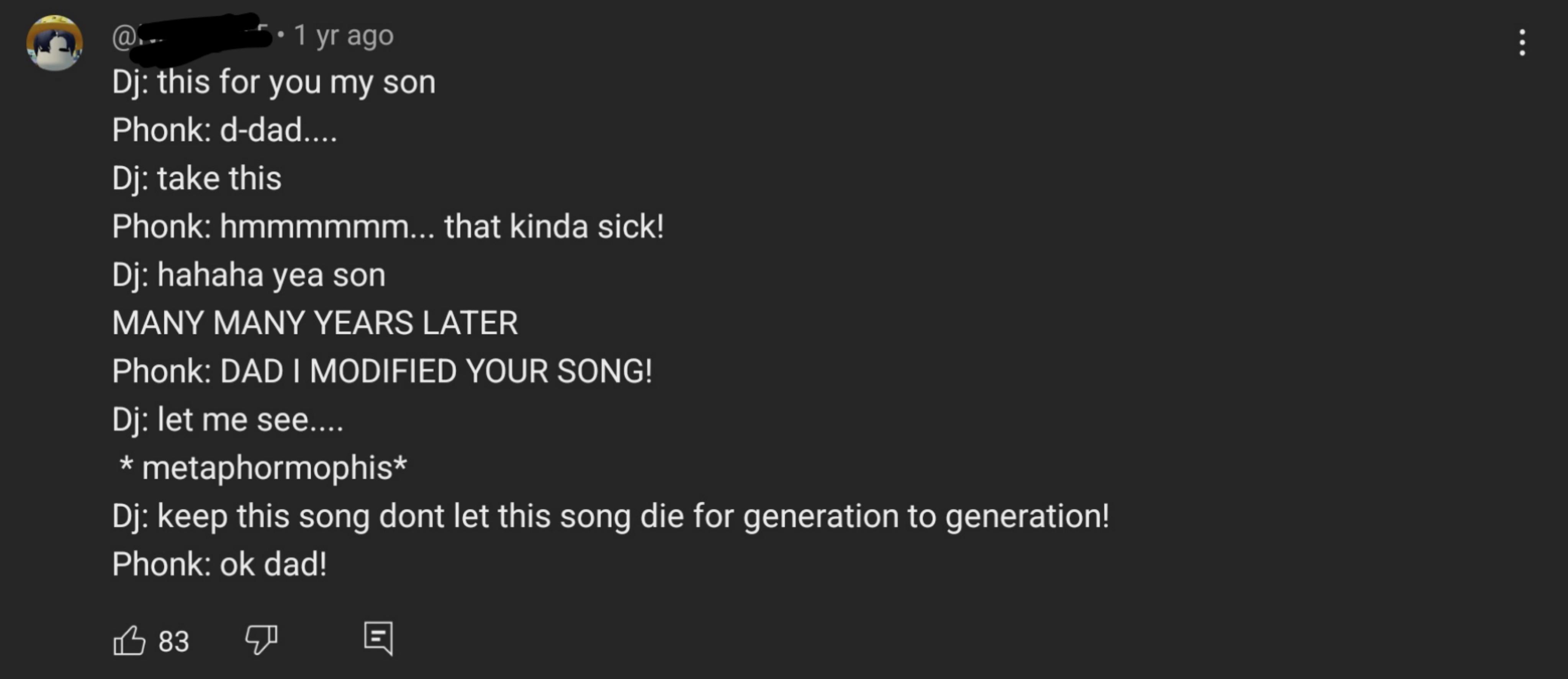Click the 83 likes count
This screenshot has height=679, width=1568.
click(173, 641)
